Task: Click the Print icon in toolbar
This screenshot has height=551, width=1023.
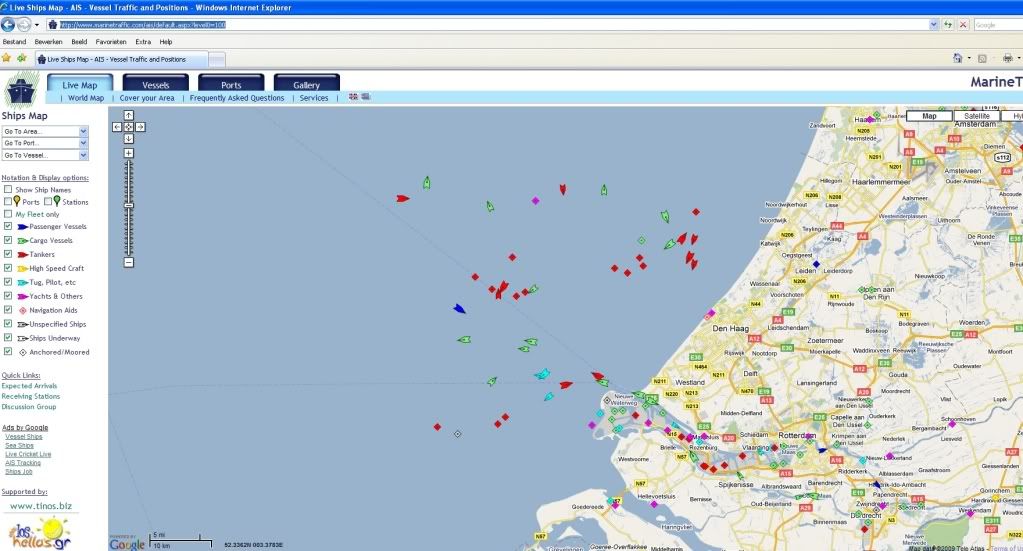Action: point(1007,59)
